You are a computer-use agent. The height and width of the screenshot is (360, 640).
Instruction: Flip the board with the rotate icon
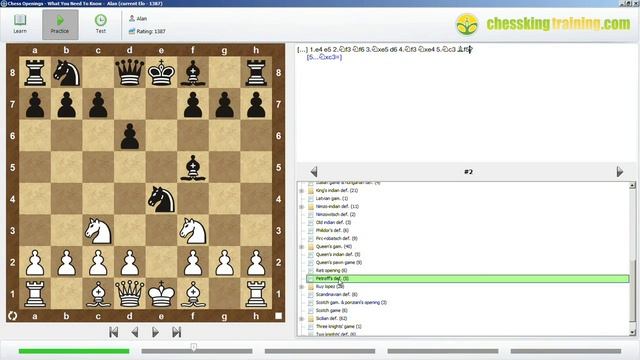coord(13,316)
